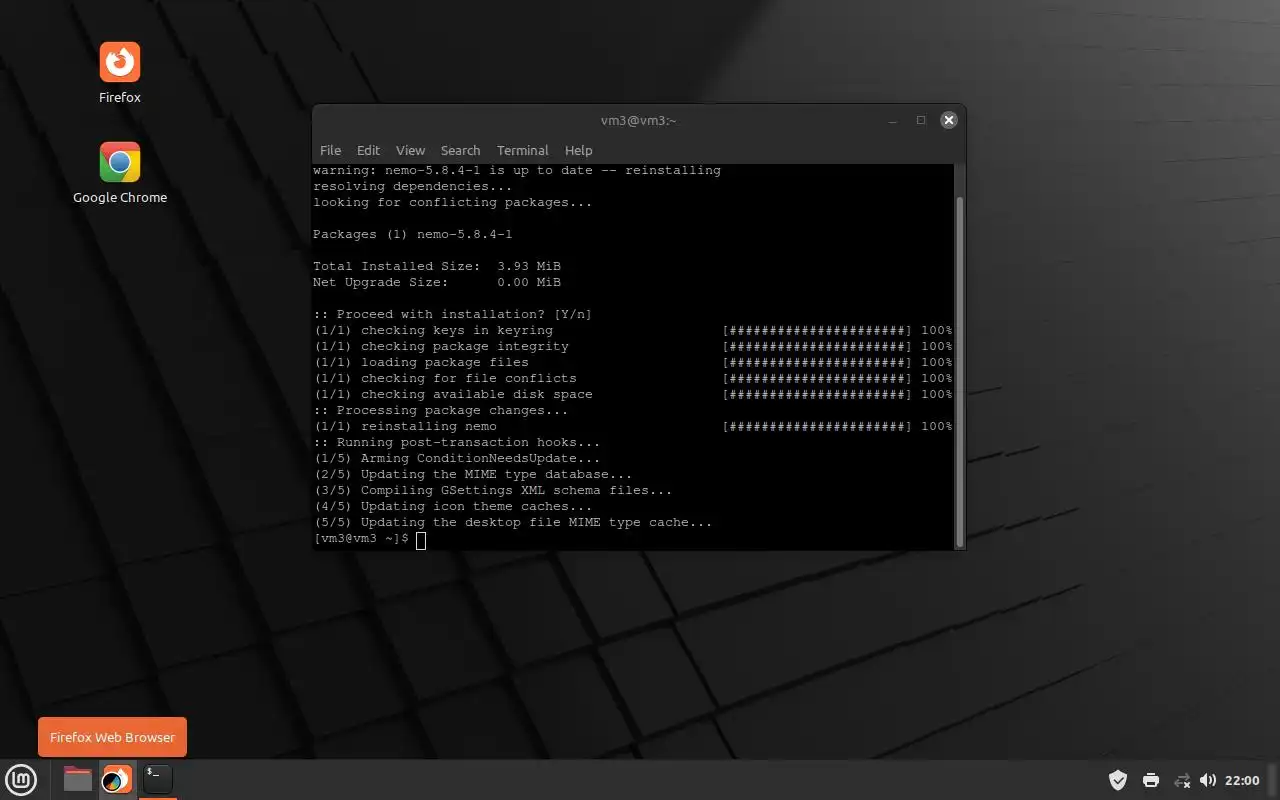
Task: Click ':: Proceed with installation? [Y/n]' text
Action: pos(452,314)
